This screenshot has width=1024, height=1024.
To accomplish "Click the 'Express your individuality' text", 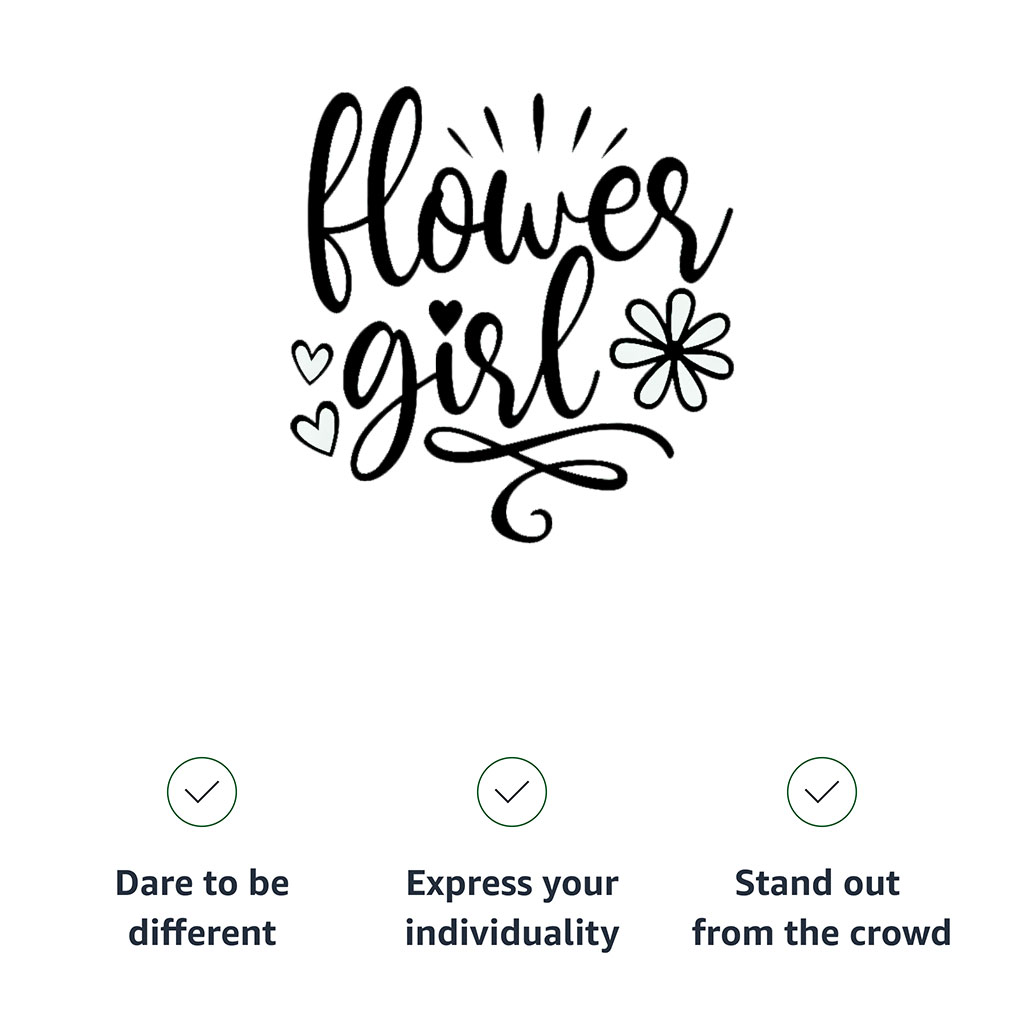I will [x=512, y=908].
